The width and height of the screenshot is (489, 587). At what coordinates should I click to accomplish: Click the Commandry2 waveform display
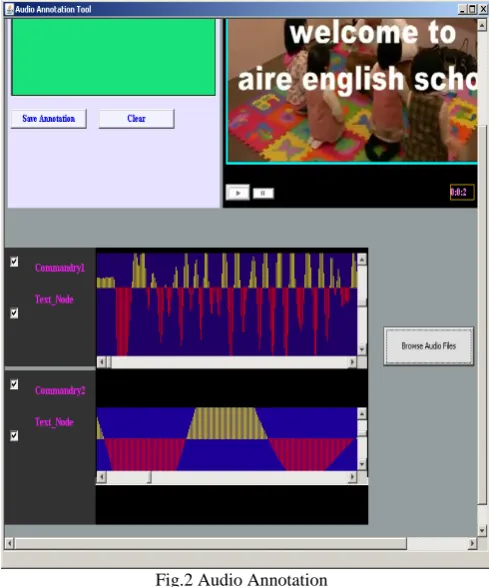click(x=227, y=439)
